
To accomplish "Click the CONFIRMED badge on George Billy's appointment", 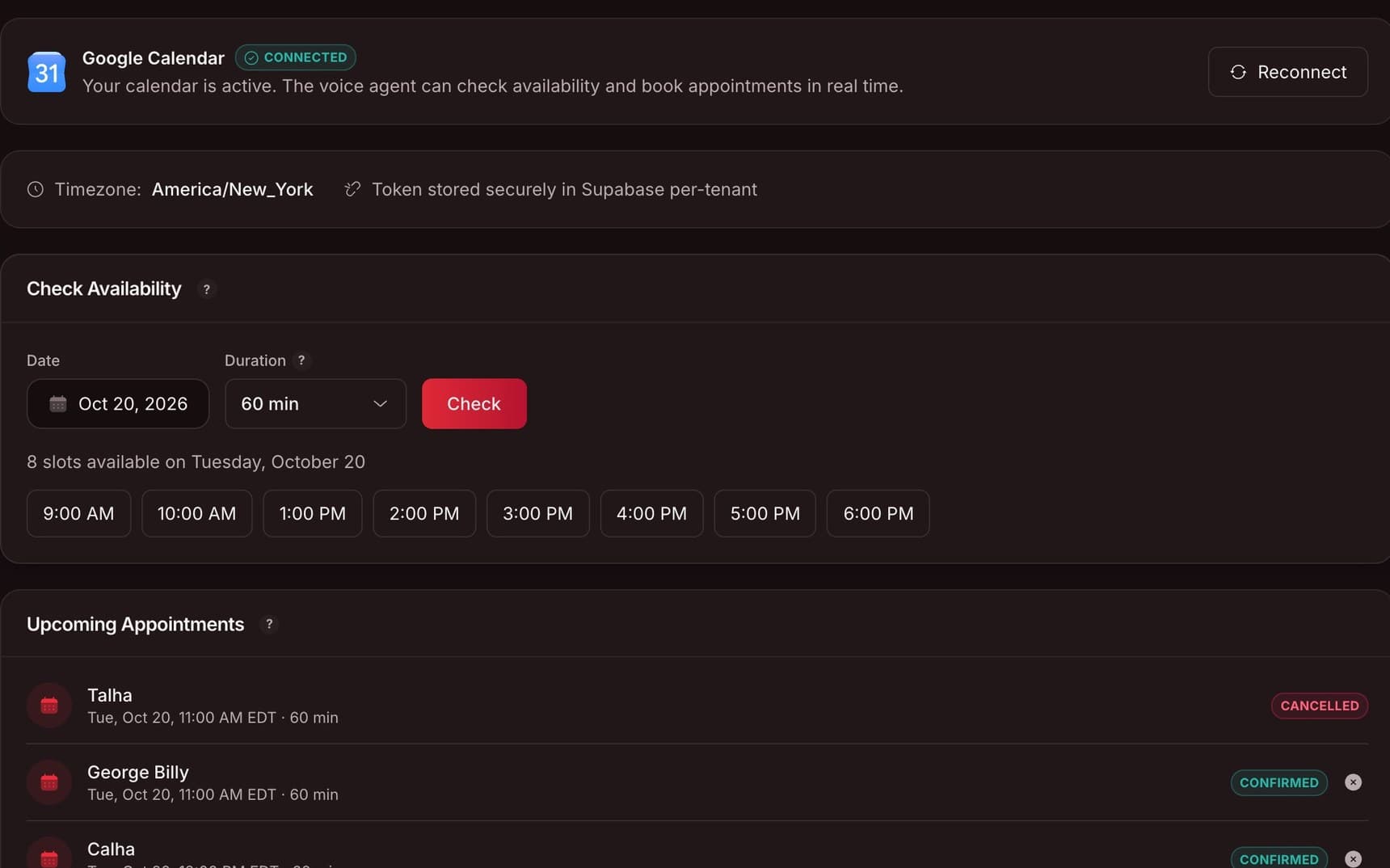I will click(x=1278, y=782).
